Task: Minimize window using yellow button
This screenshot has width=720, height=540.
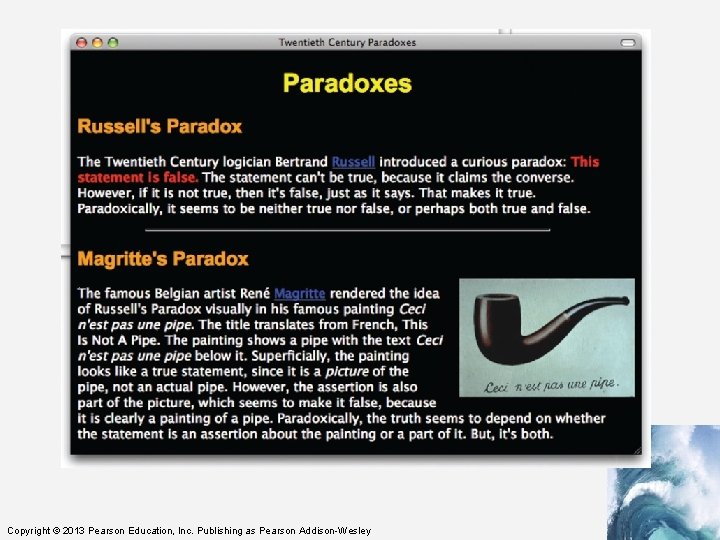Action: pos(97,43)
